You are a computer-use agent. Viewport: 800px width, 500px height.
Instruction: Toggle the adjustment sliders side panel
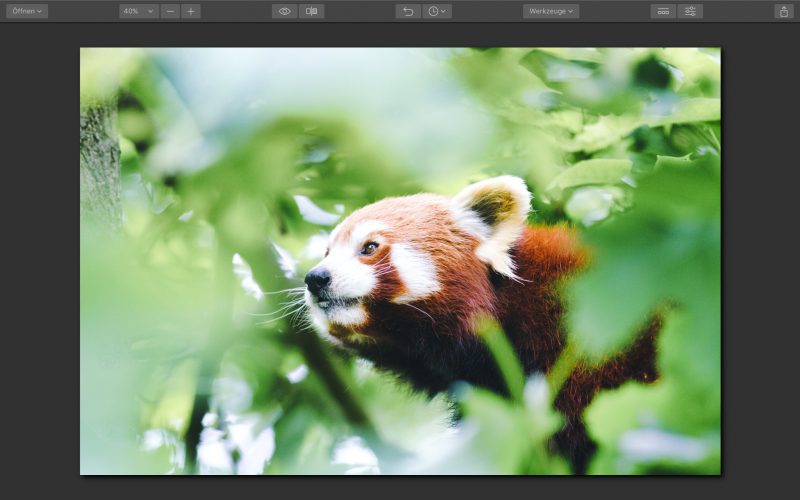(x=690, y=11)
